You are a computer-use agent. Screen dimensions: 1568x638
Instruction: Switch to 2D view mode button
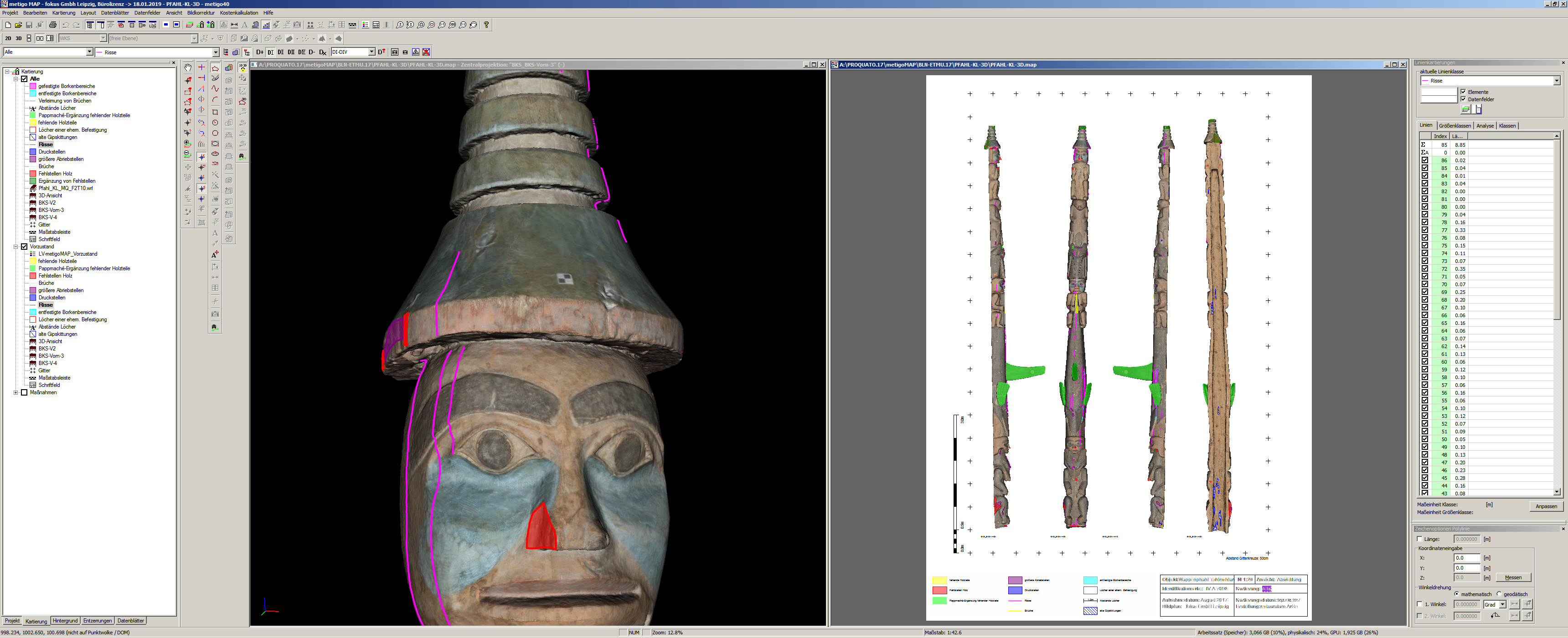tap(8, 38)
